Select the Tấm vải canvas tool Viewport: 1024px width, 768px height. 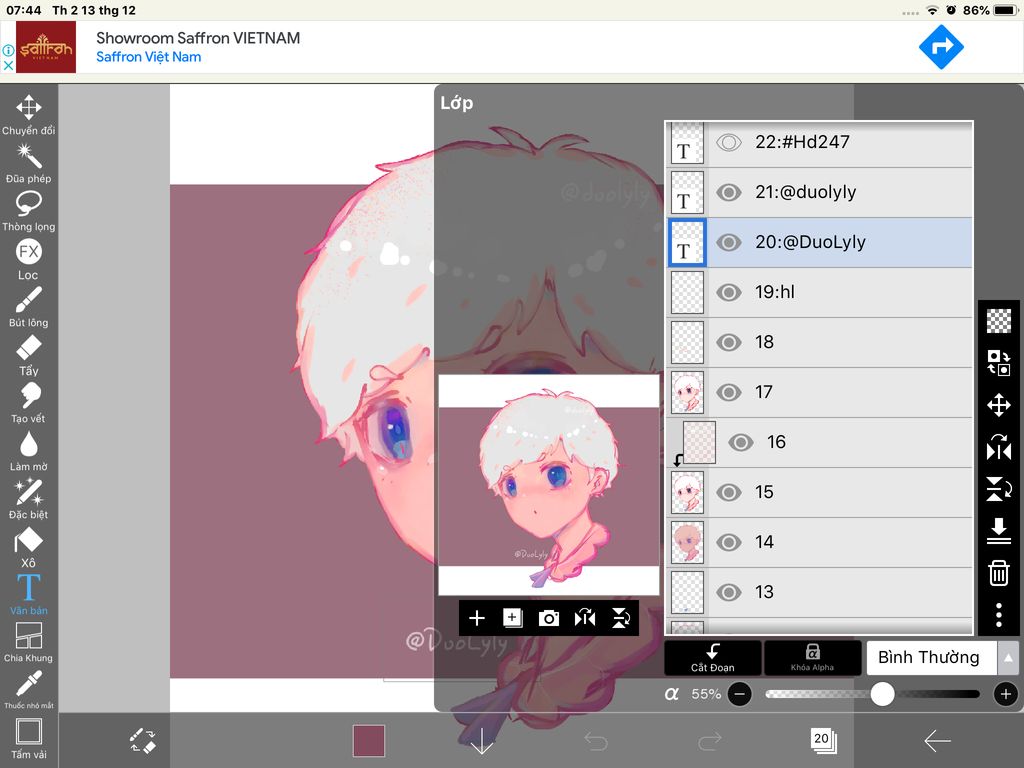pyautogui.click(x=29, y=739)
